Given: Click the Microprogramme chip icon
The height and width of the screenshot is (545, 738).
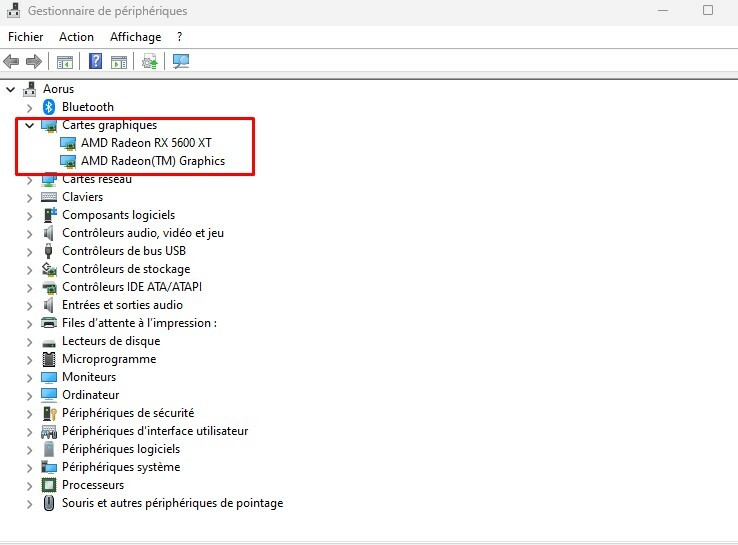Looking at the screenshot, I should pos(49,359).
